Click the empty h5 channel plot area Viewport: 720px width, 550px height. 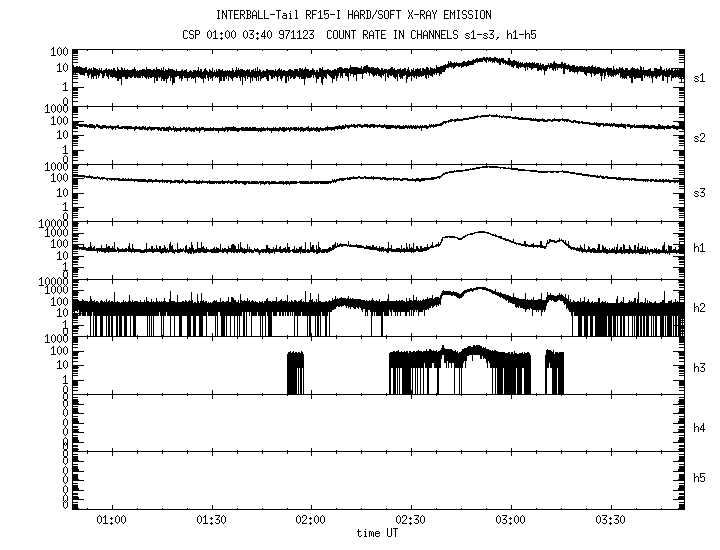coord(380,478)
